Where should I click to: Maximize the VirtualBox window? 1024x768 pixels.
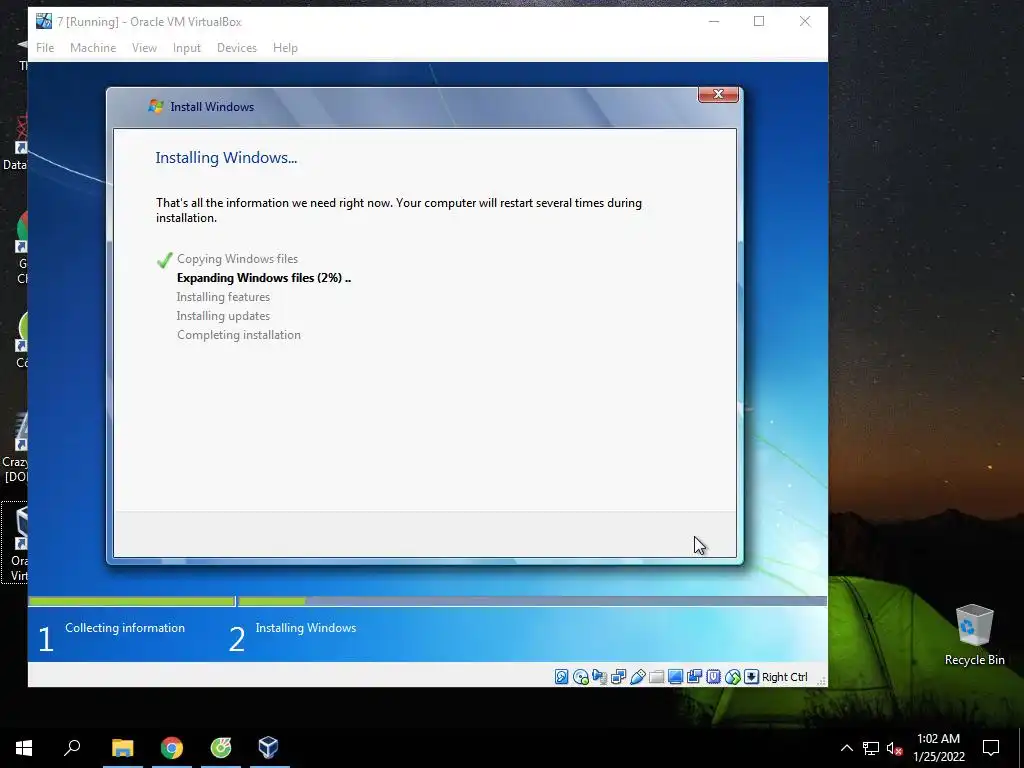pyautogui.click(x=759, y=22)
